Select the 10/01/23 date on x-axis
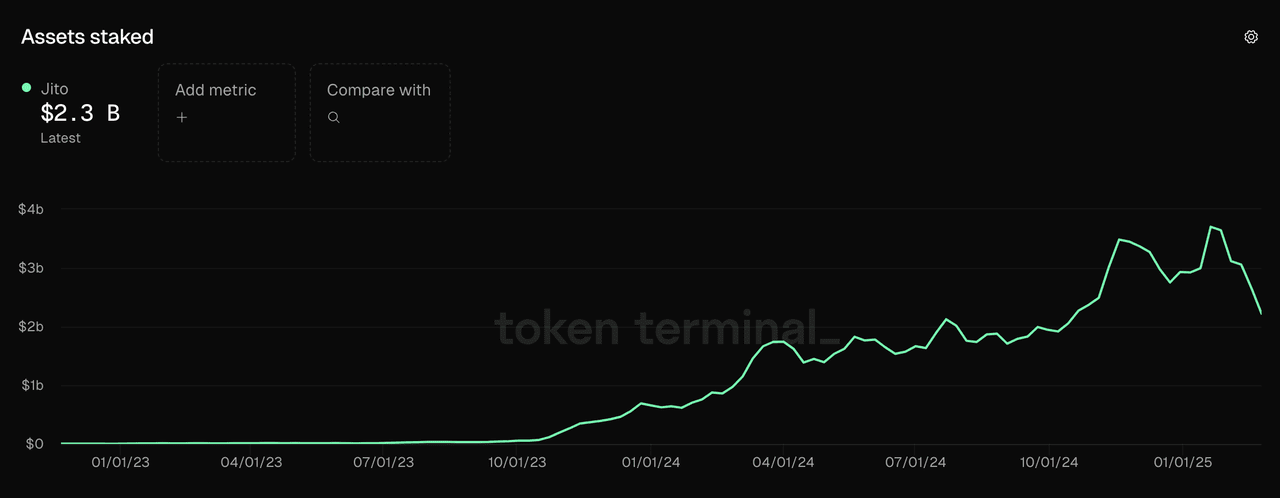The height and width of the screenshot is (498, 1280). point(518,463)
